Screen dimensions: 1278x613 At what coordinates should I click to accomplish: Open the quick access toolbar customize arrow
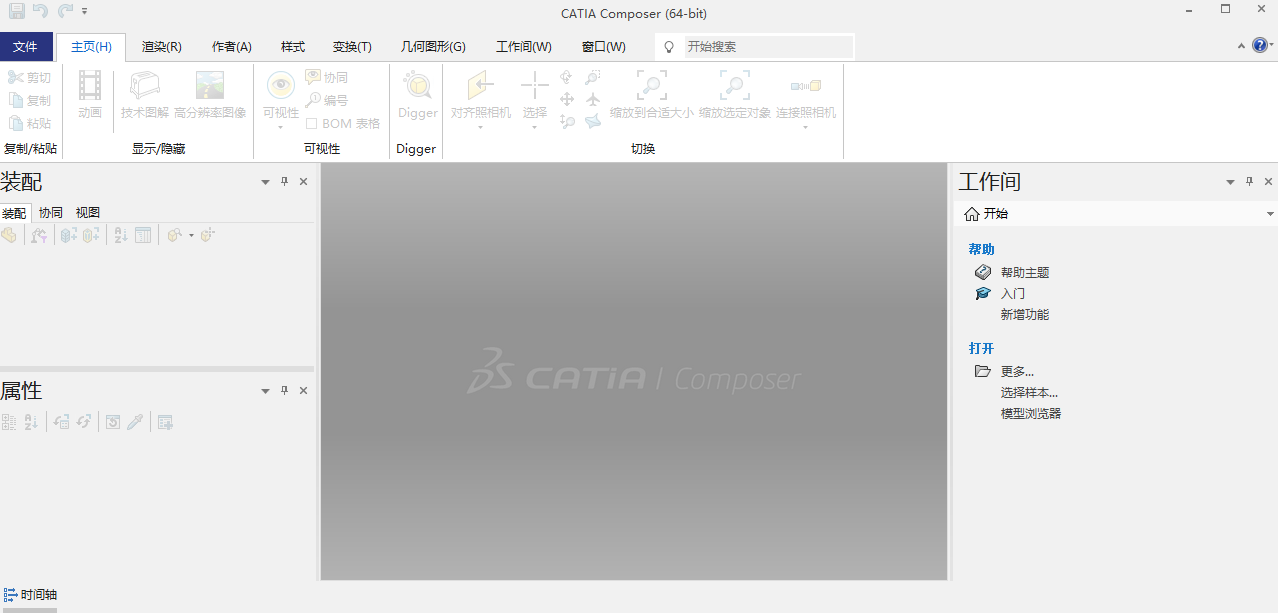85,12
